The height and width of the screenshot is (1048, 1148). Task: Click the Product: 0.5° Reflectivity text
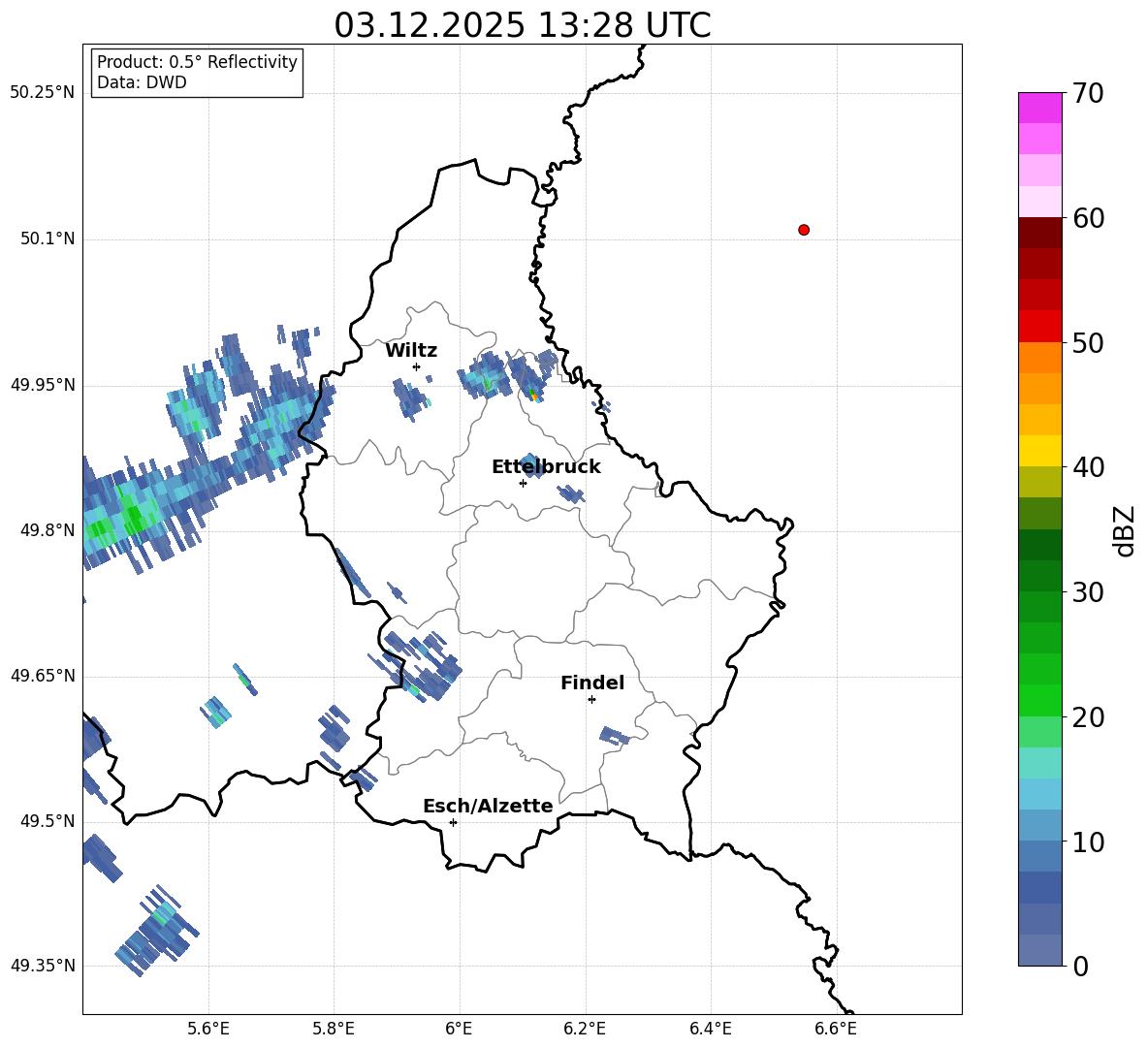coord(197,61)
